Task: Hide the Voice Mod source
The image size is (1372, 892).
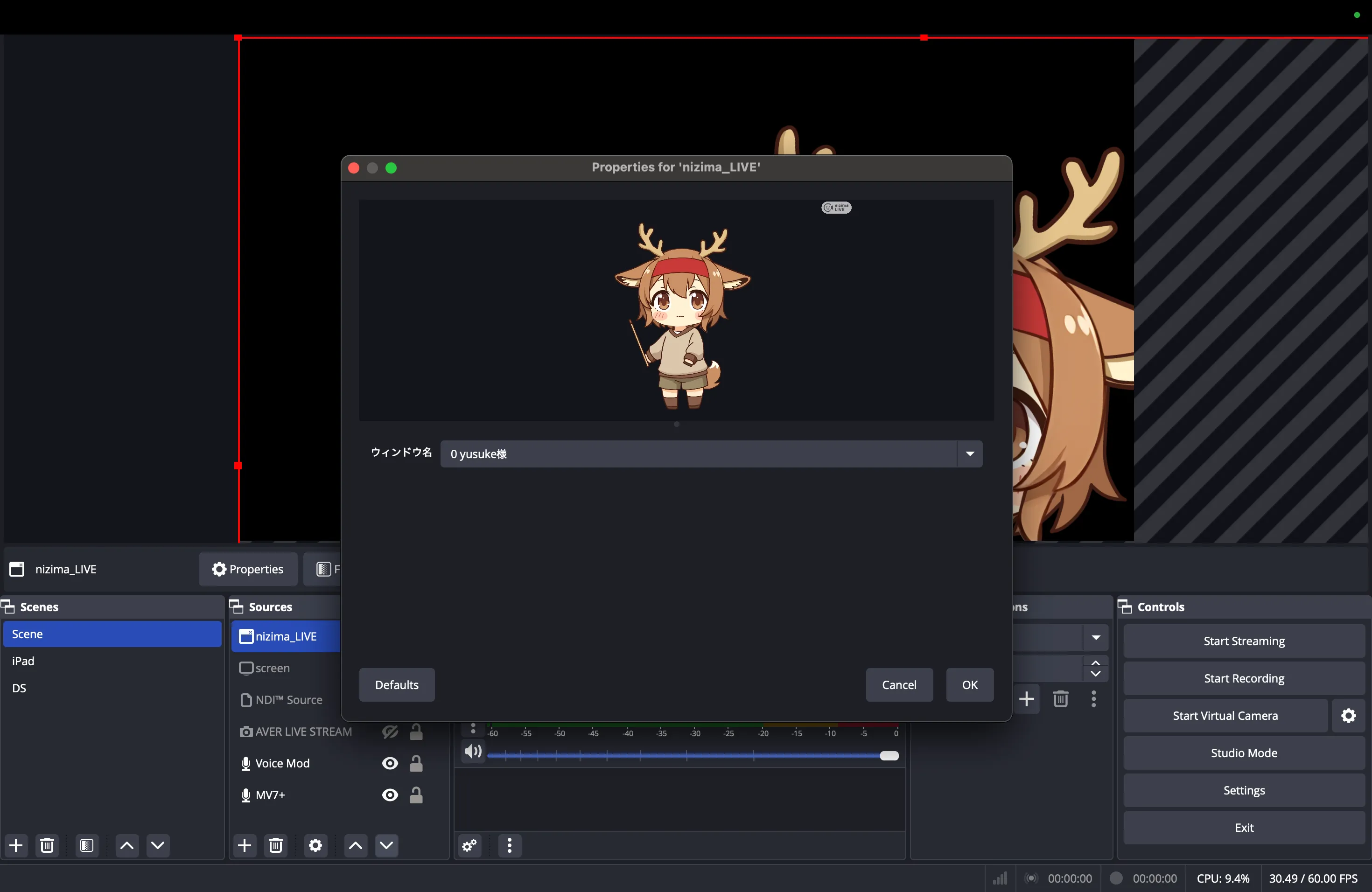Action: (x=390, y=764)
